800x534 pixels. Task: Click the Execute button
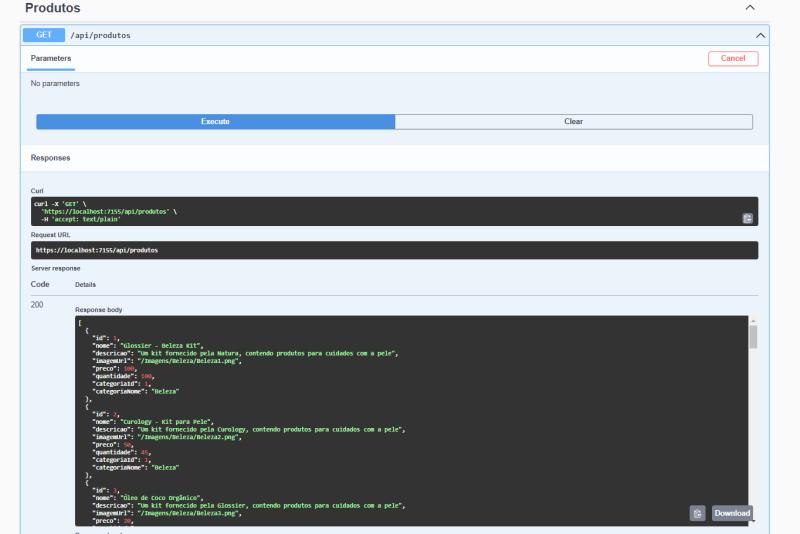pyautogui.click(x=215, y=121)
